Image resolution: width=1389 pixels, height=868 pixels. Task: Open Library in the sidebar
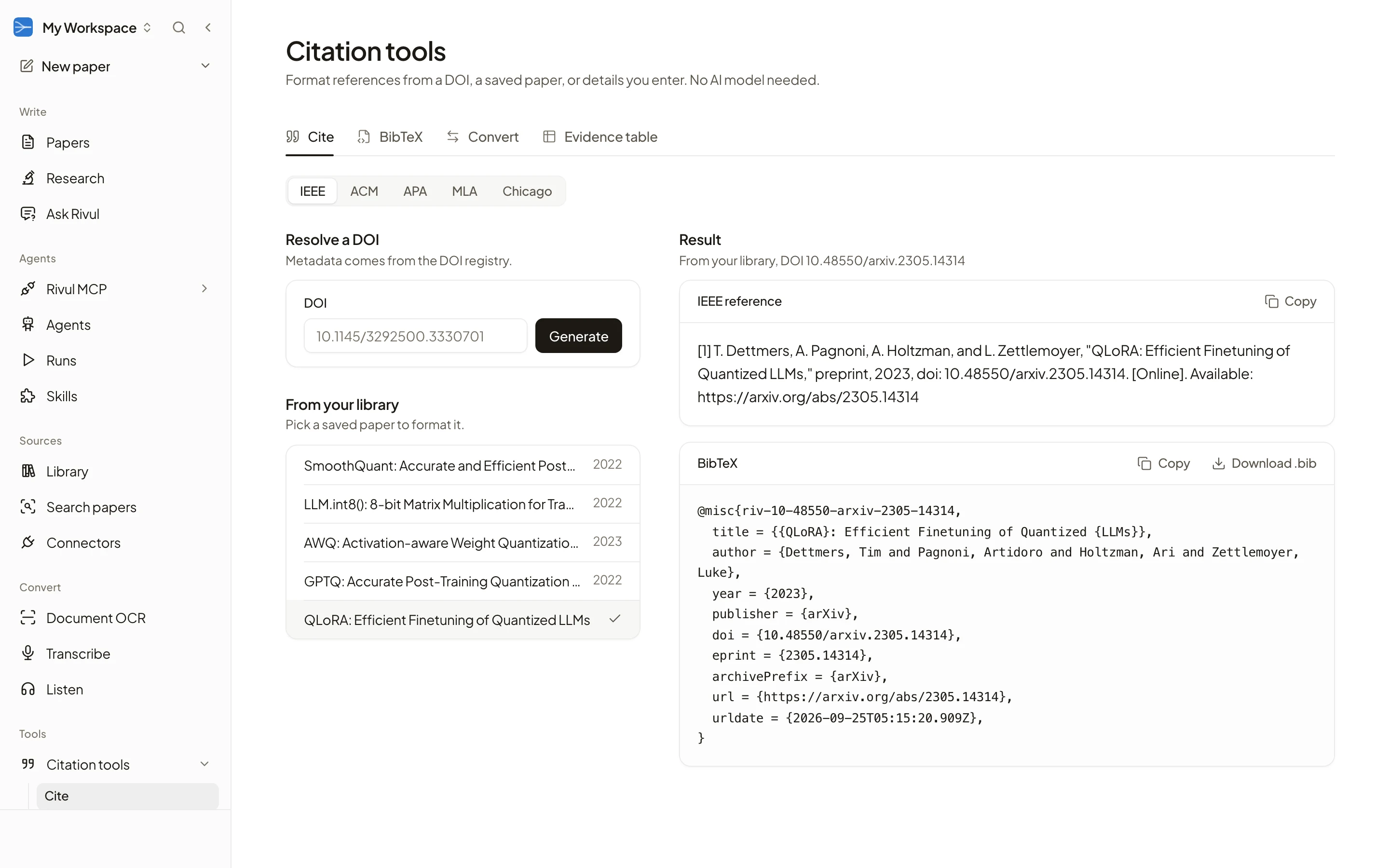(x=115, y=471)
